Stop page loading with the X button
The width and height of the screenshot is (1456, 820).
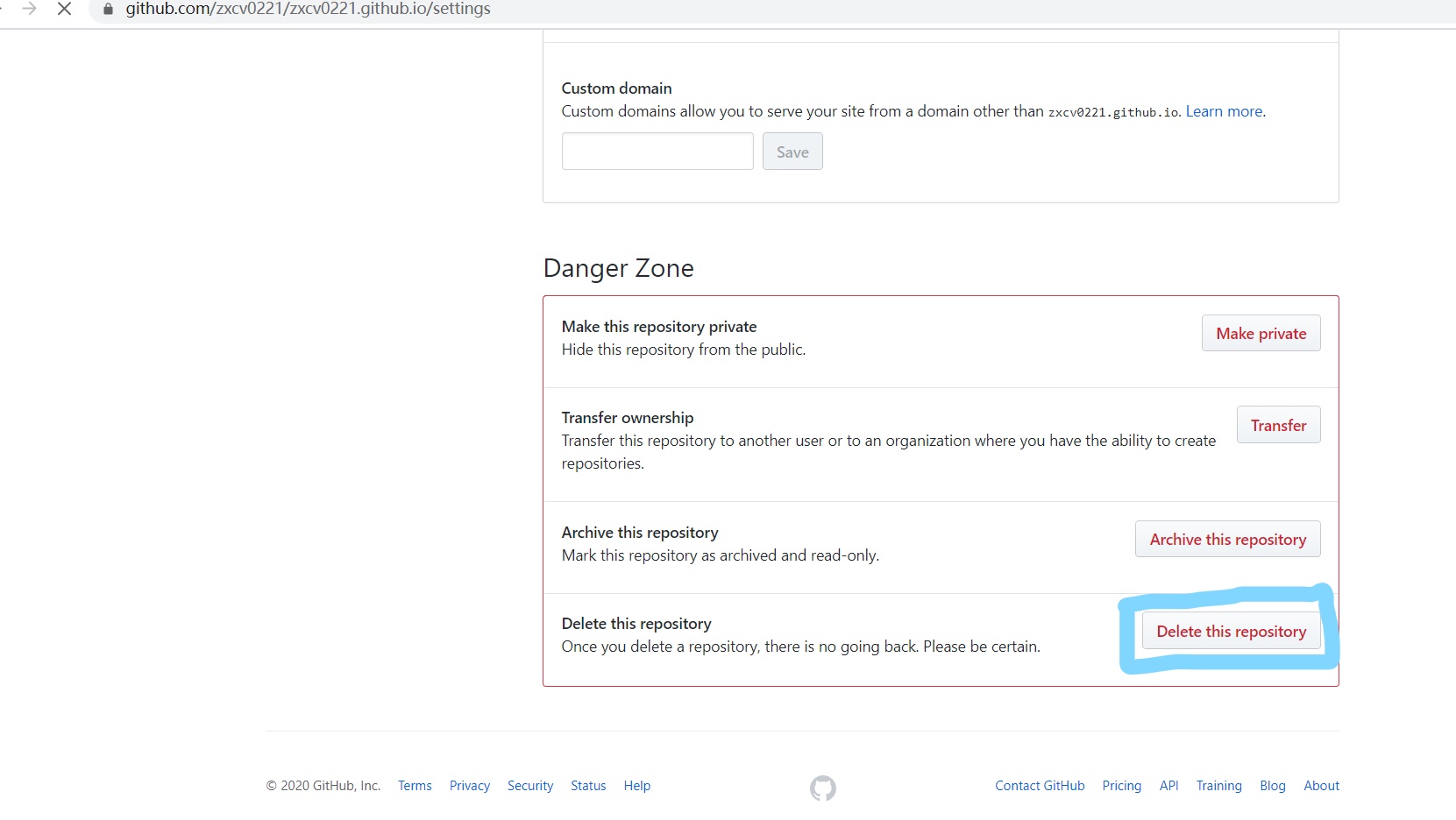point(64,9)
